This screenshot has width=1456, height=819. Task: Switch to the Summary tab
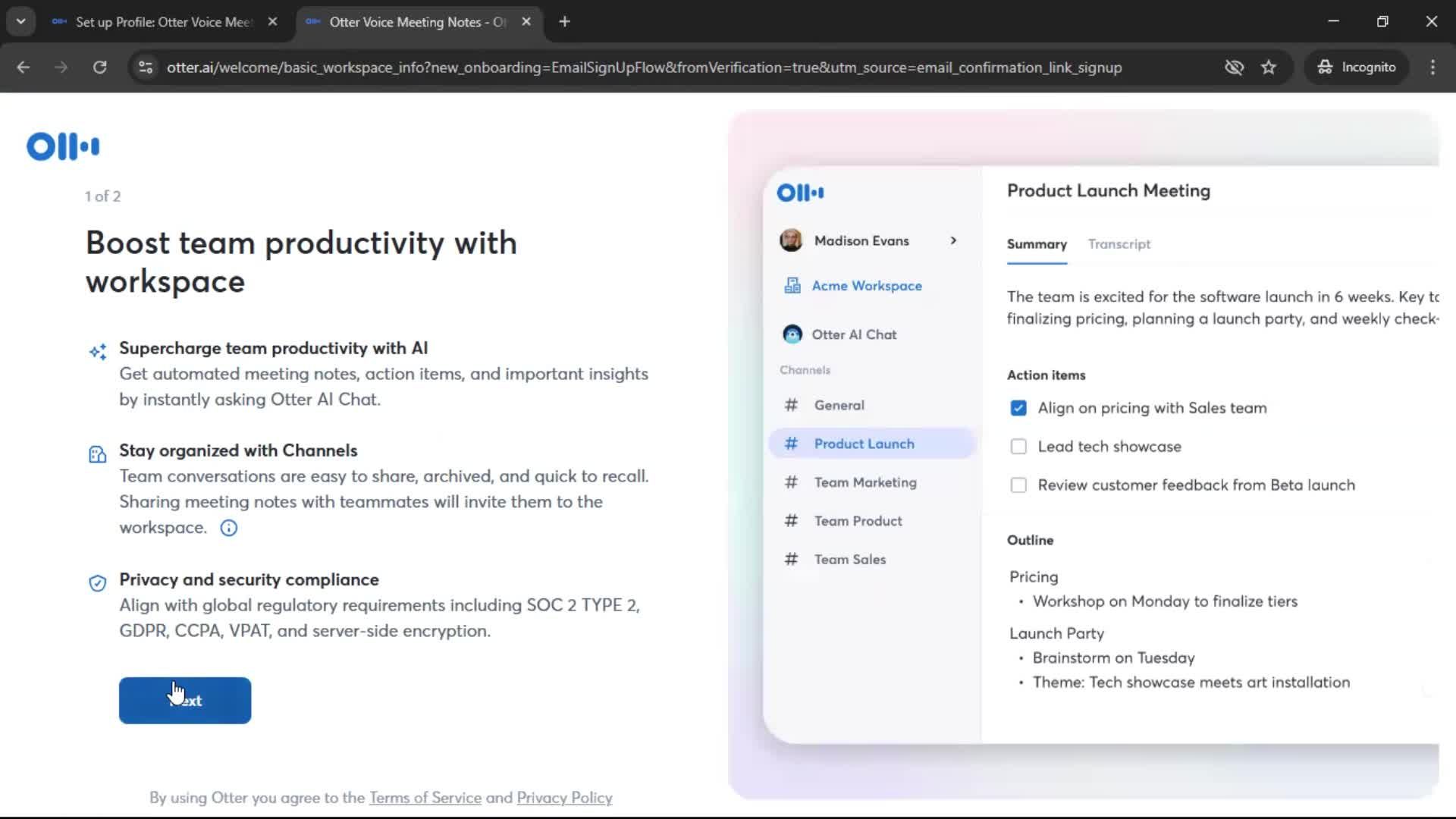1037,244
